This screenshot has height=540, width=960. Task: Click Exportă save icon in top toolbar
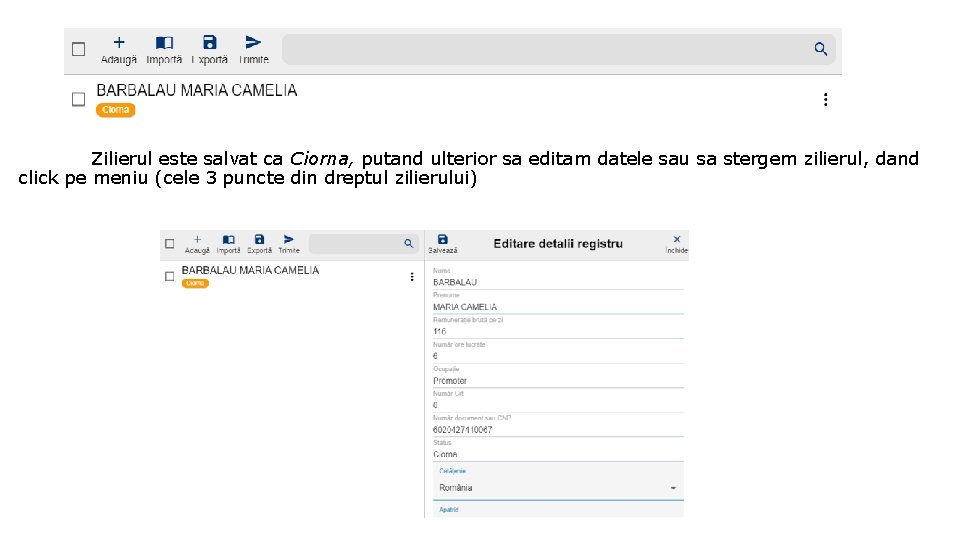click(209, 42)
